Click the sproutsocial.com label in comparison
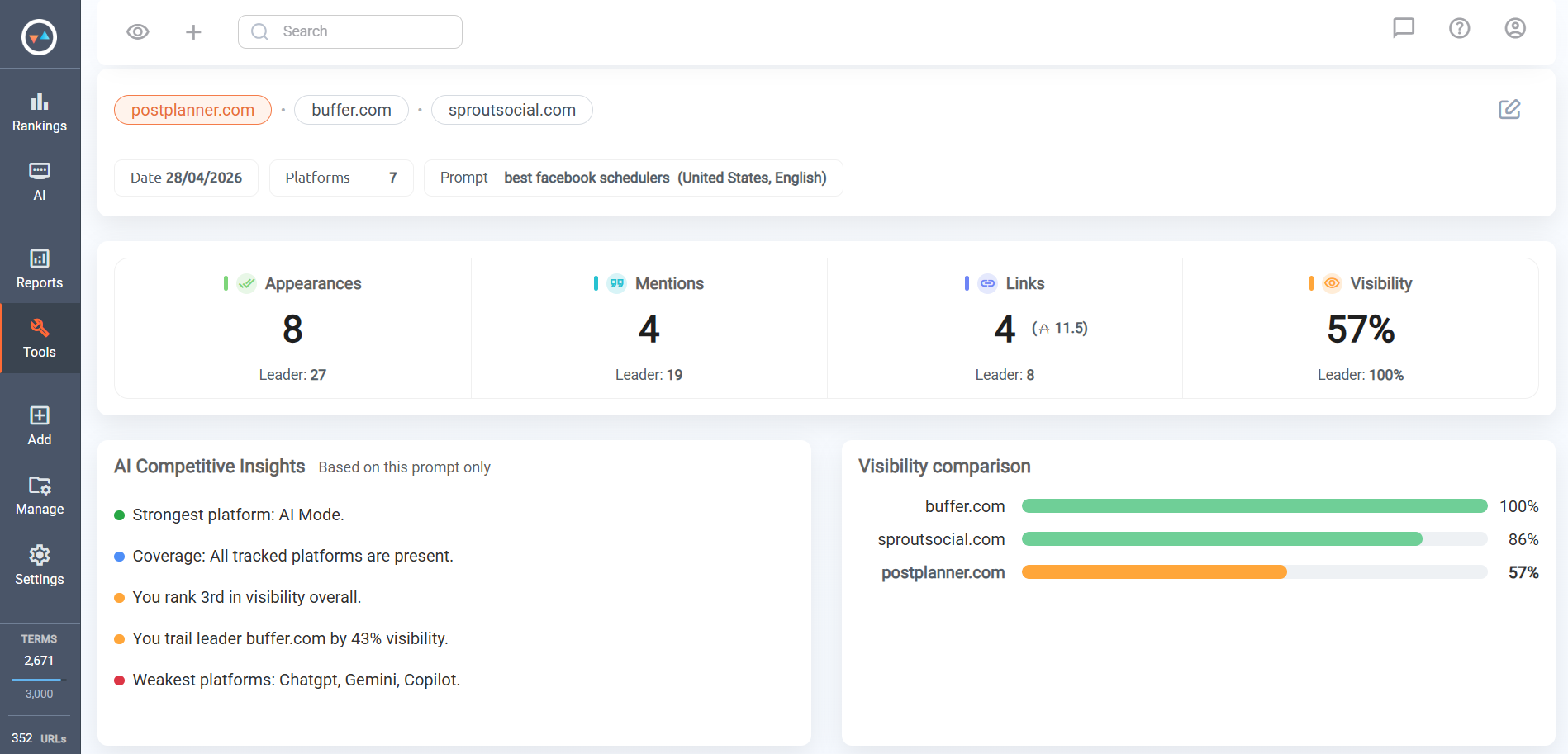 point(941,539)
